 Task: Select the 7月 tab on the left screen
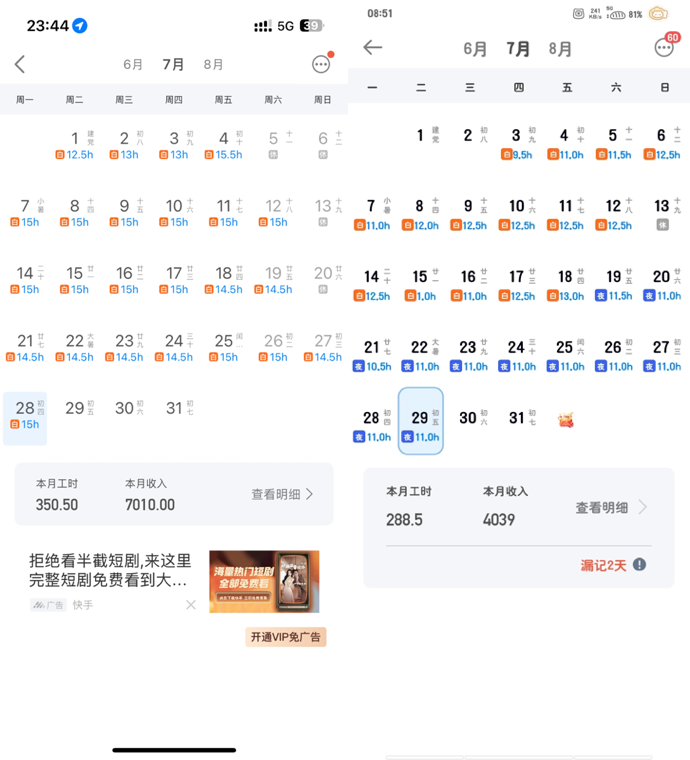coord(174,64)
